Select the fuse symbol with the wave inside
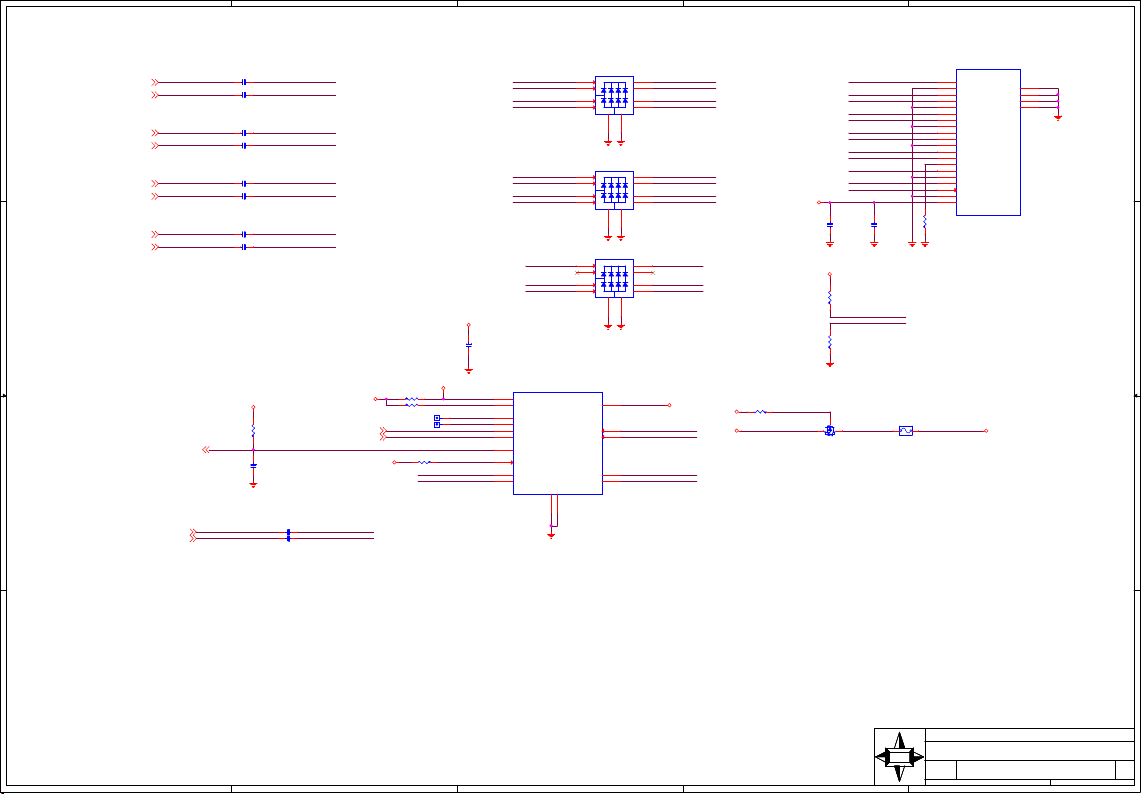Viewport: 1148px width, 794px height. [906, 431]
